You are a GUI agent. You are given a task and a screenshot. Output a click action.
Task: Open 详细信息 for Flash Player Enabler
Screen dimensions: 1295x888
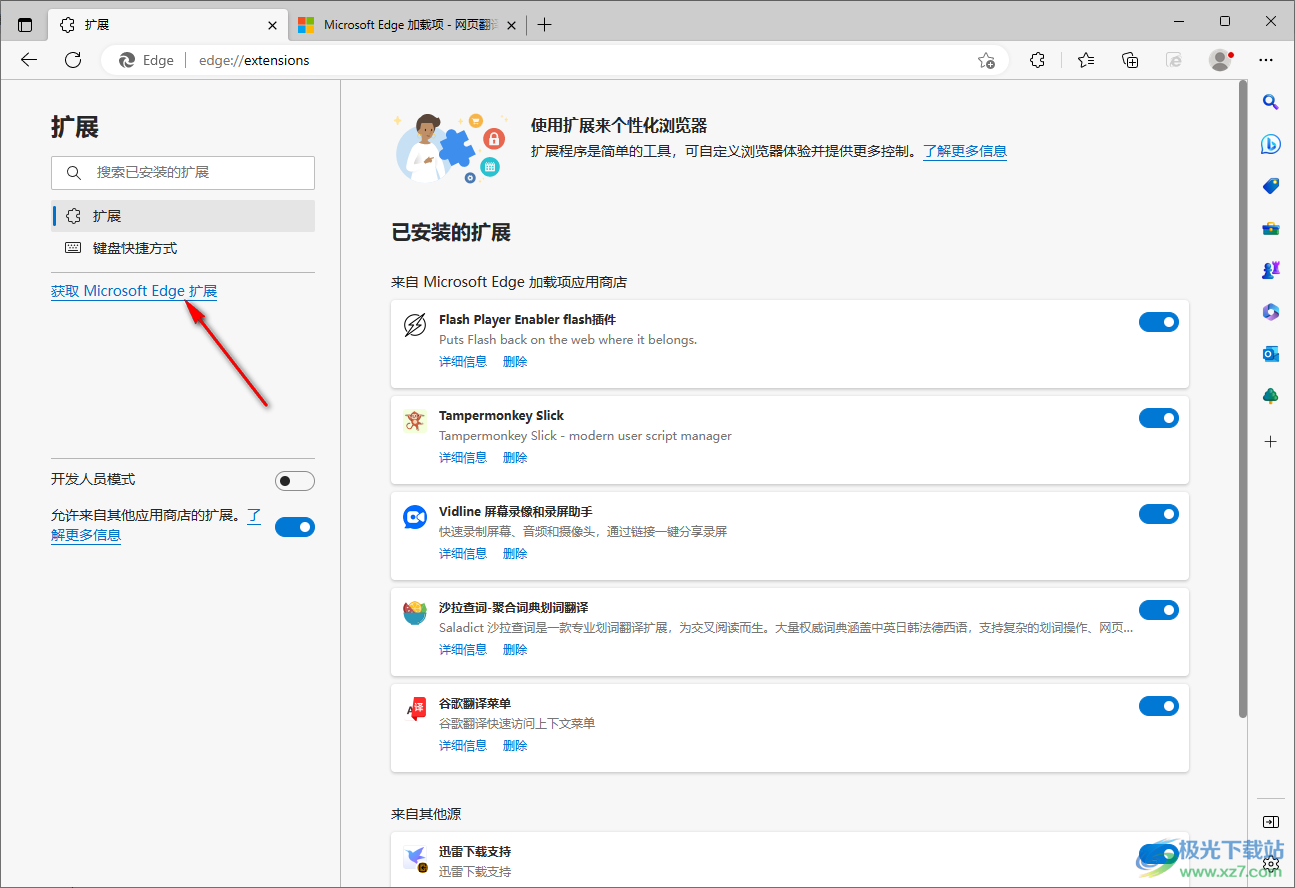(x=463, y=361)
